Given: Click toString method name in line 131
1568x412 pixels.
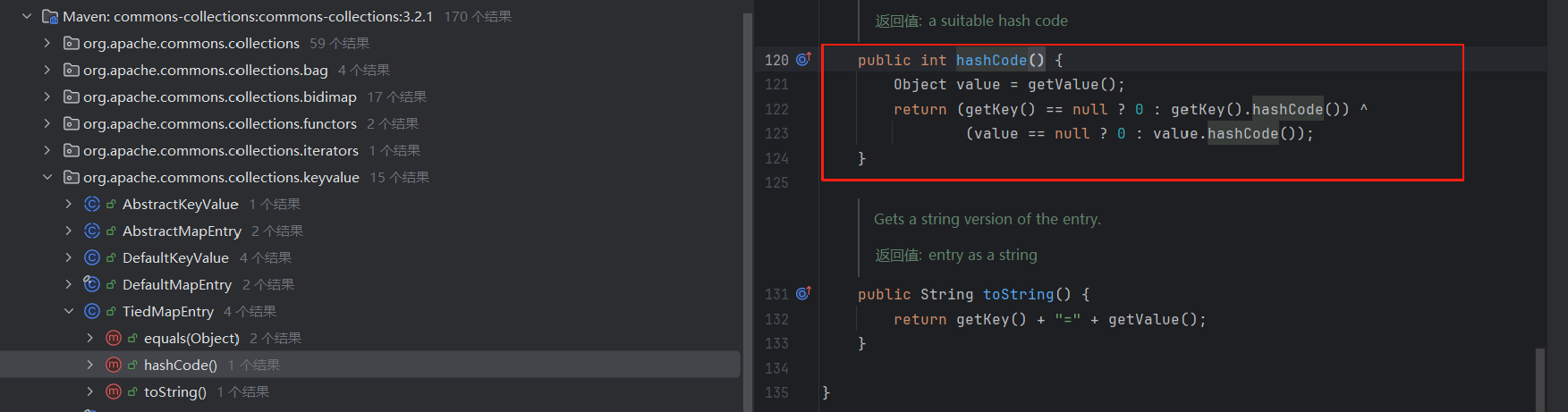Looking at the screenshot, I should 1018,294.
